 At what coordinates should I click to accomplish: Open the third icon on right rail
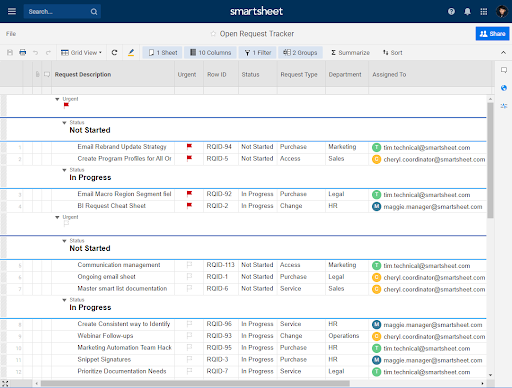[504, 106]
